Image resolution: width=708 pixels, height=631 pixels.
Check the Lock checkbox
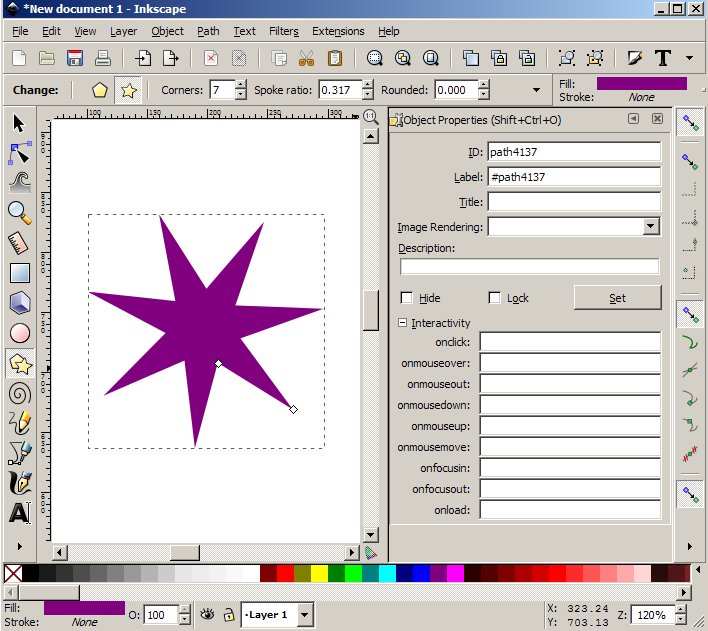pos(494,298)
